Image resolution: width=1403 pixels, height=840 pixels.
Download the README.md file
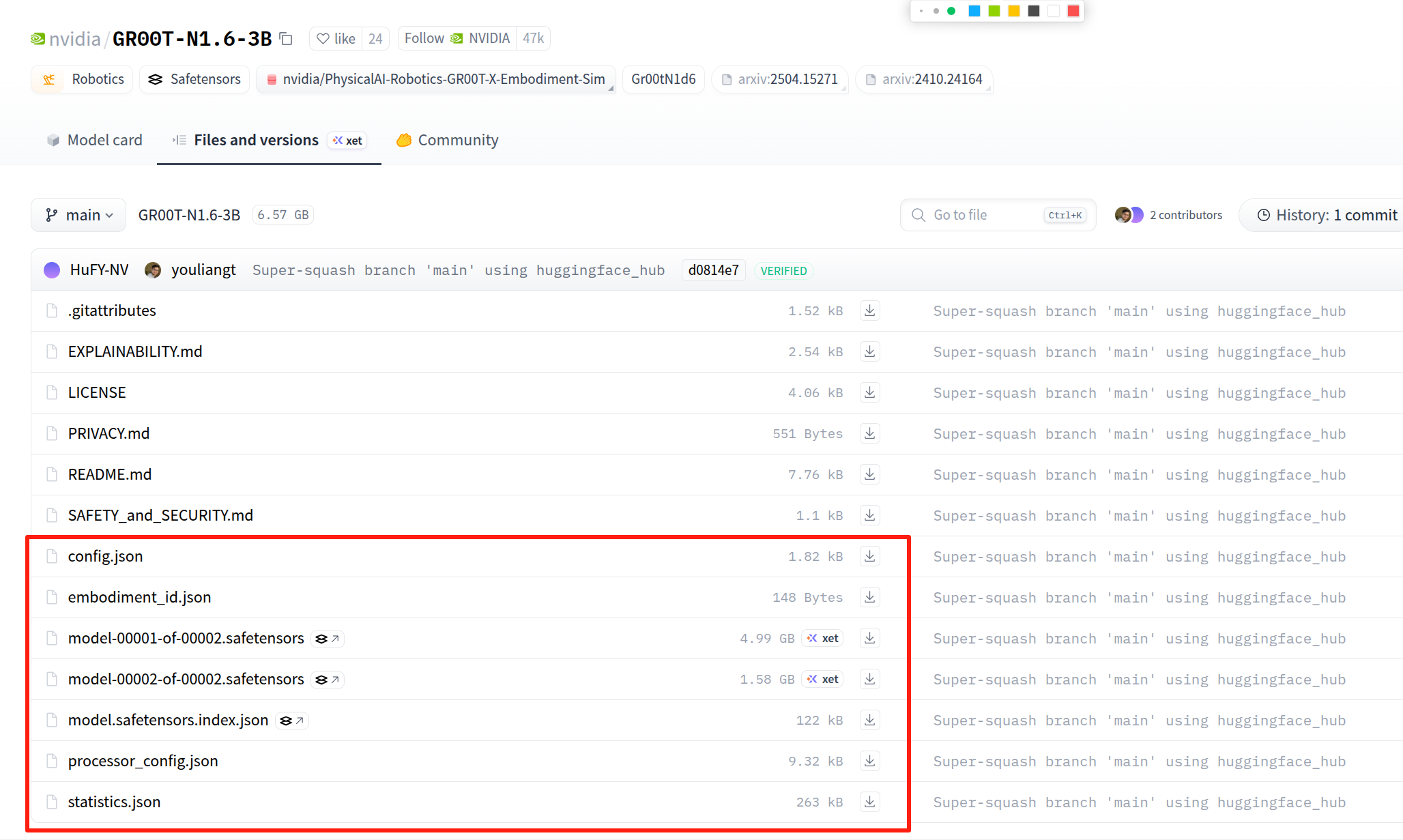tap(869, 474)
